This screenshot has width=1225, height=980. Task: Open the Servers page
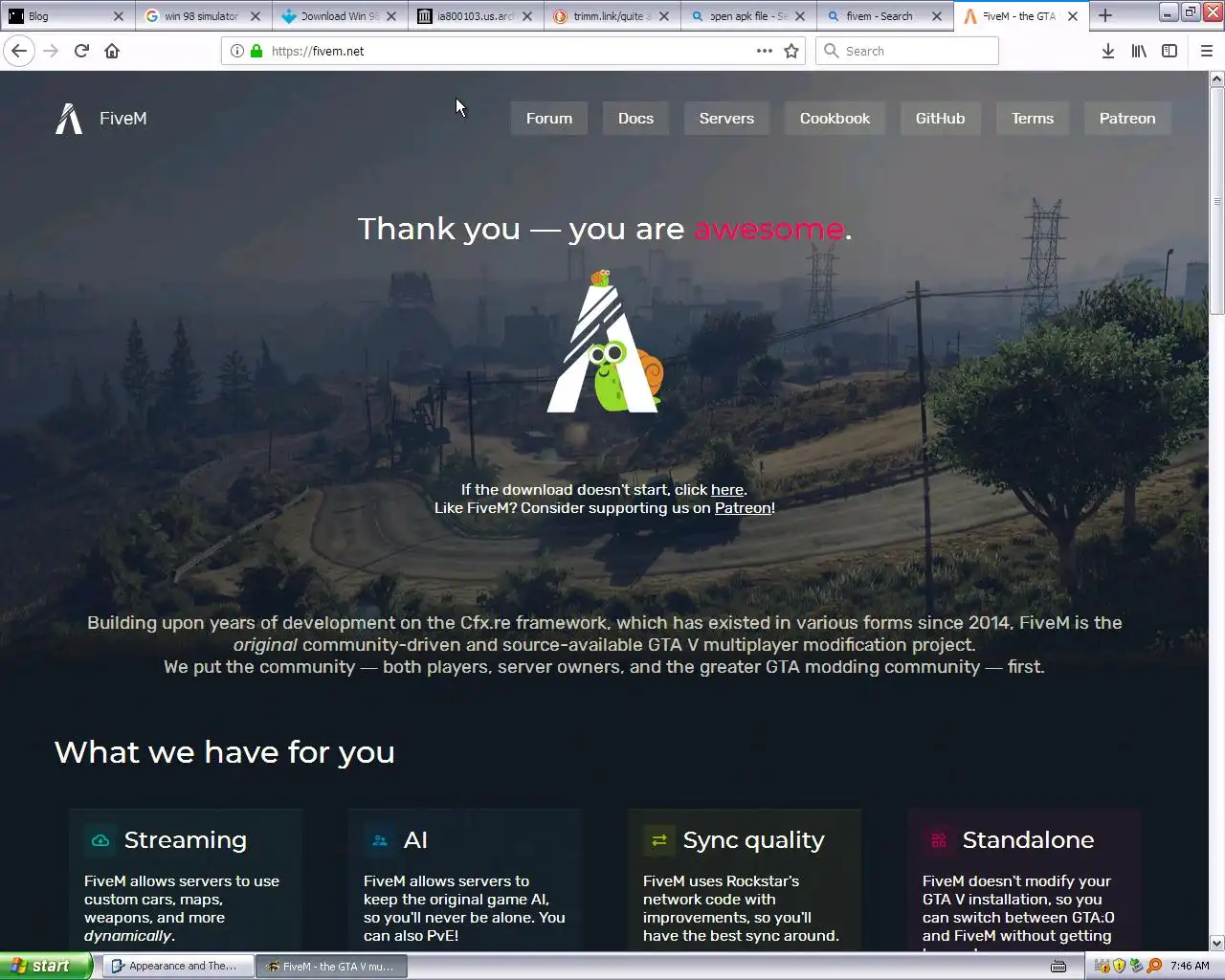click(x=726, y=119)
